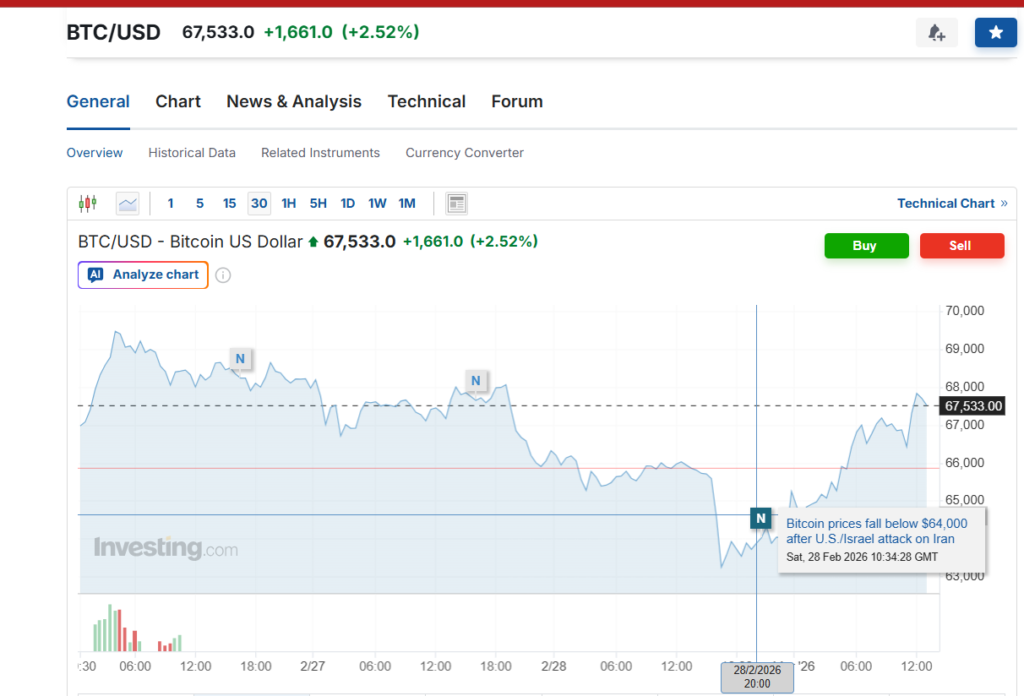The image size is (1024, 696).
Task: Click the info icon beside Analyze chart
Action: pos(223,275)
